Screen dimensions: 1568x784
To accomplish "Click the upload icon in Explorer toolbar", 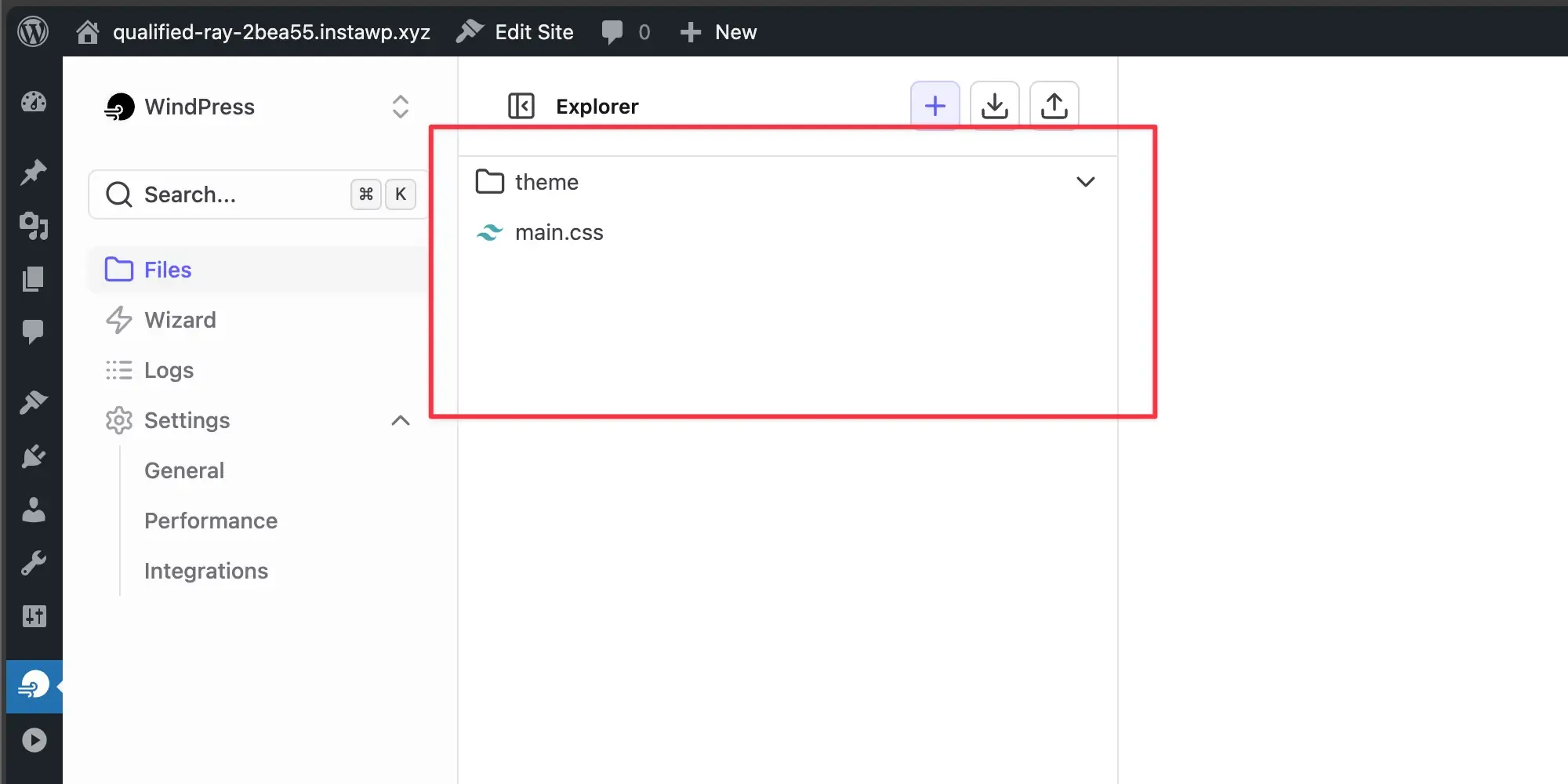I will 1054,104.
